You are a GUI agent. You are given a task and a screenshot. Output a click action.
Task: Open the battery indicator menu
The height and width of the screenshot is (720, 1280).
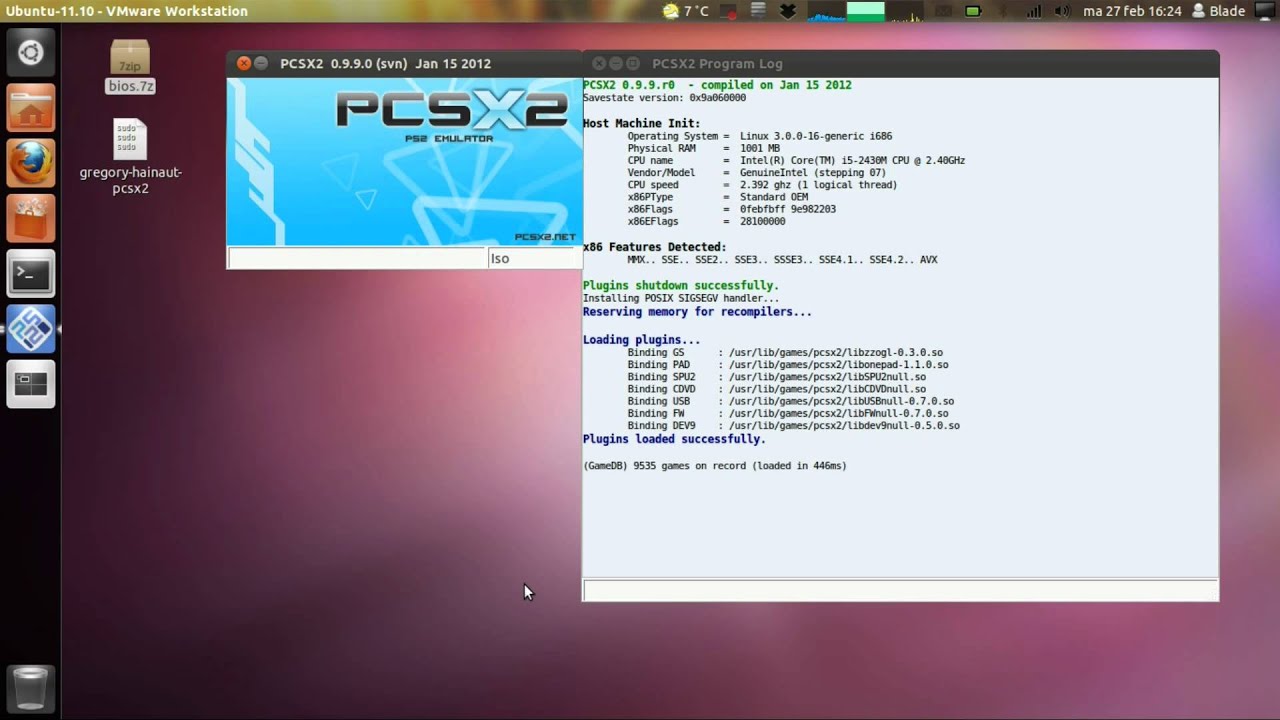click(973, 11)
